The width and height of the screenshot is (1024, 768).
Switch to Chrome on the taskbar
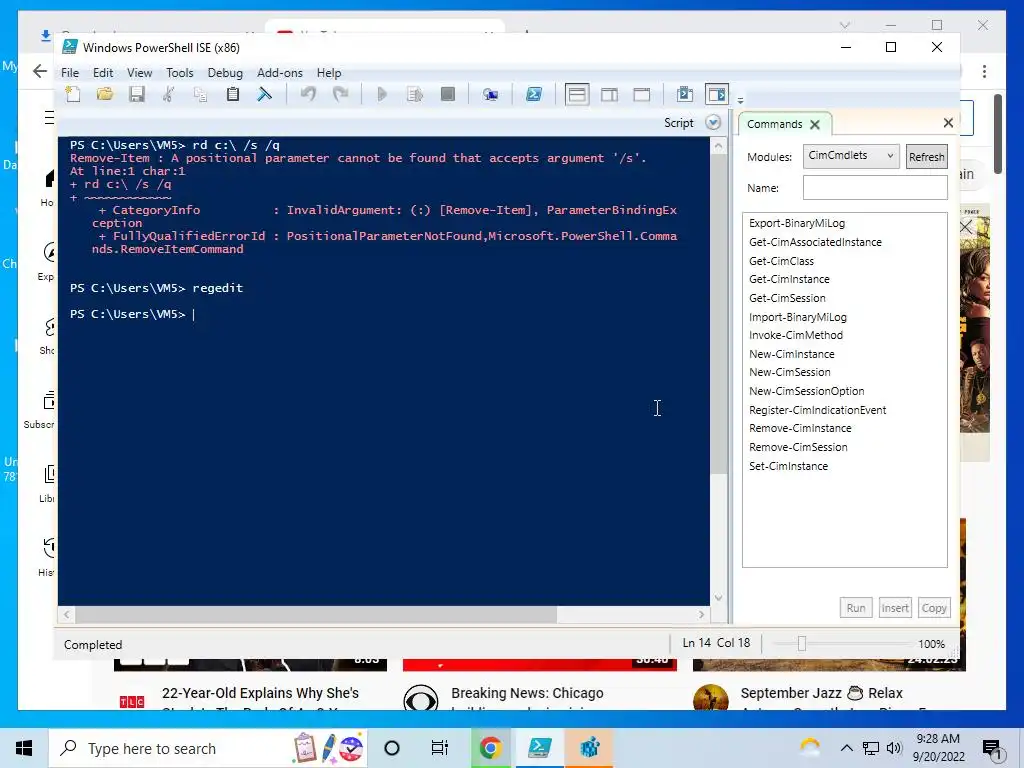coord(490,748)
